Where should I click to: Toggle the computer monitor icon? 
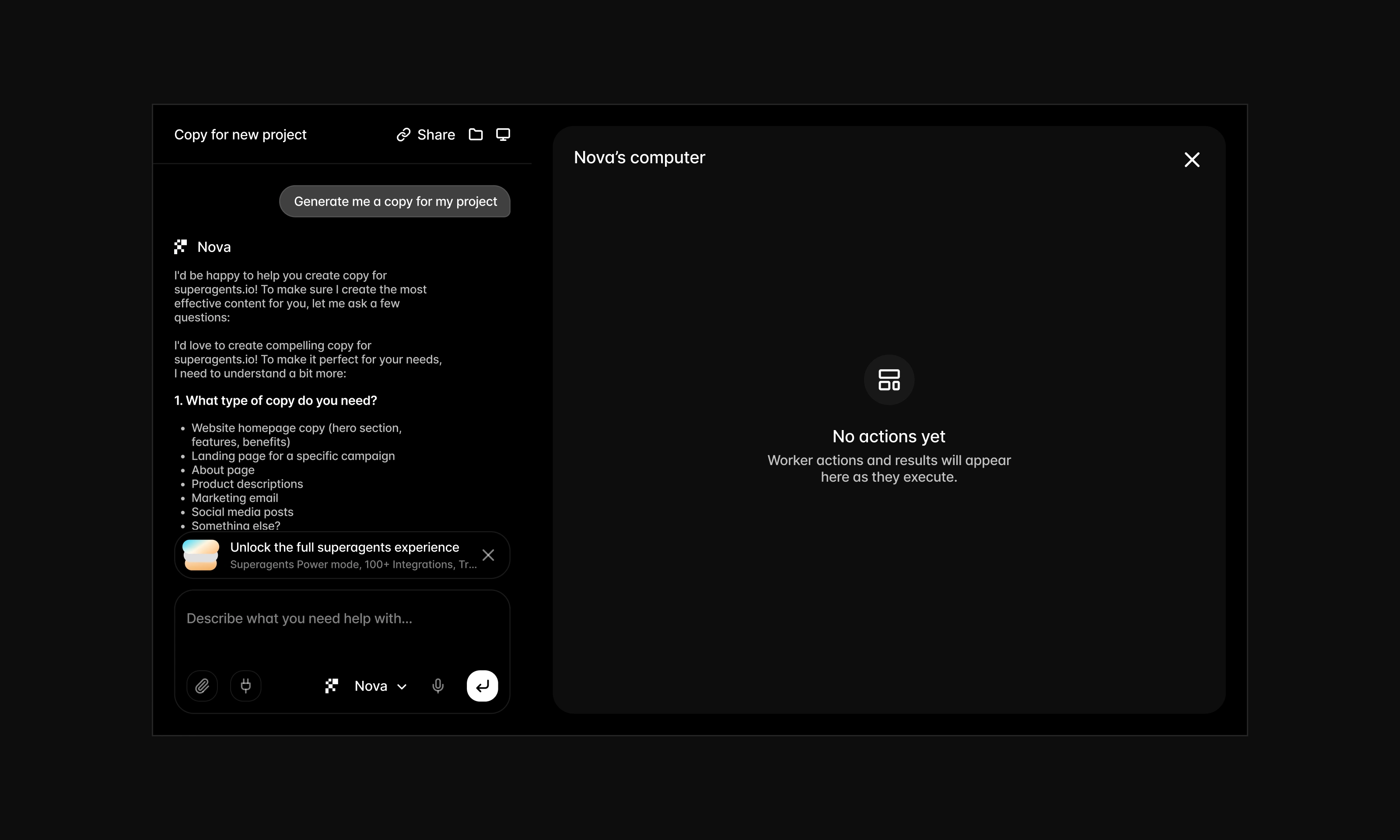[503, 135]
